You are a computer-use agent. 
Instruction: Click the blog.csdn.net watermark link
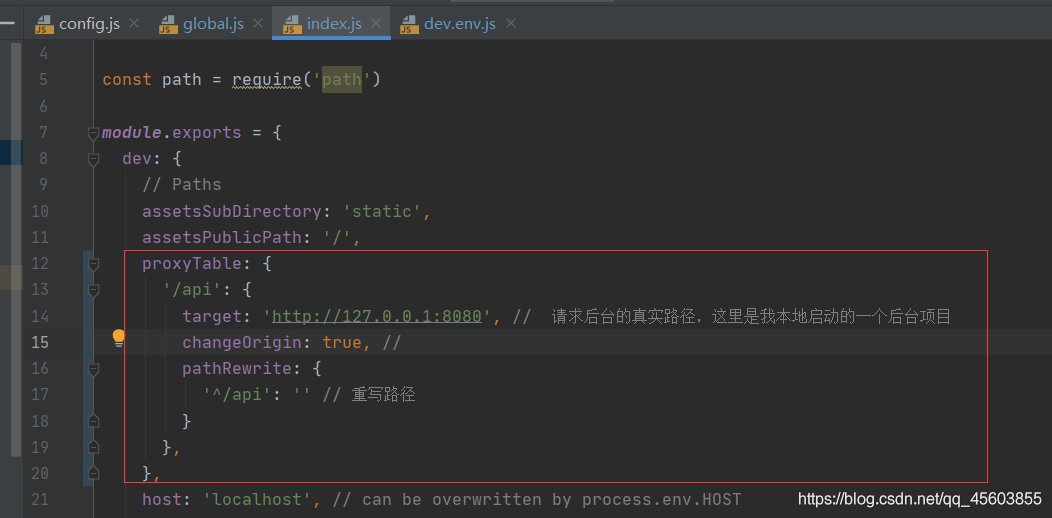919,497
